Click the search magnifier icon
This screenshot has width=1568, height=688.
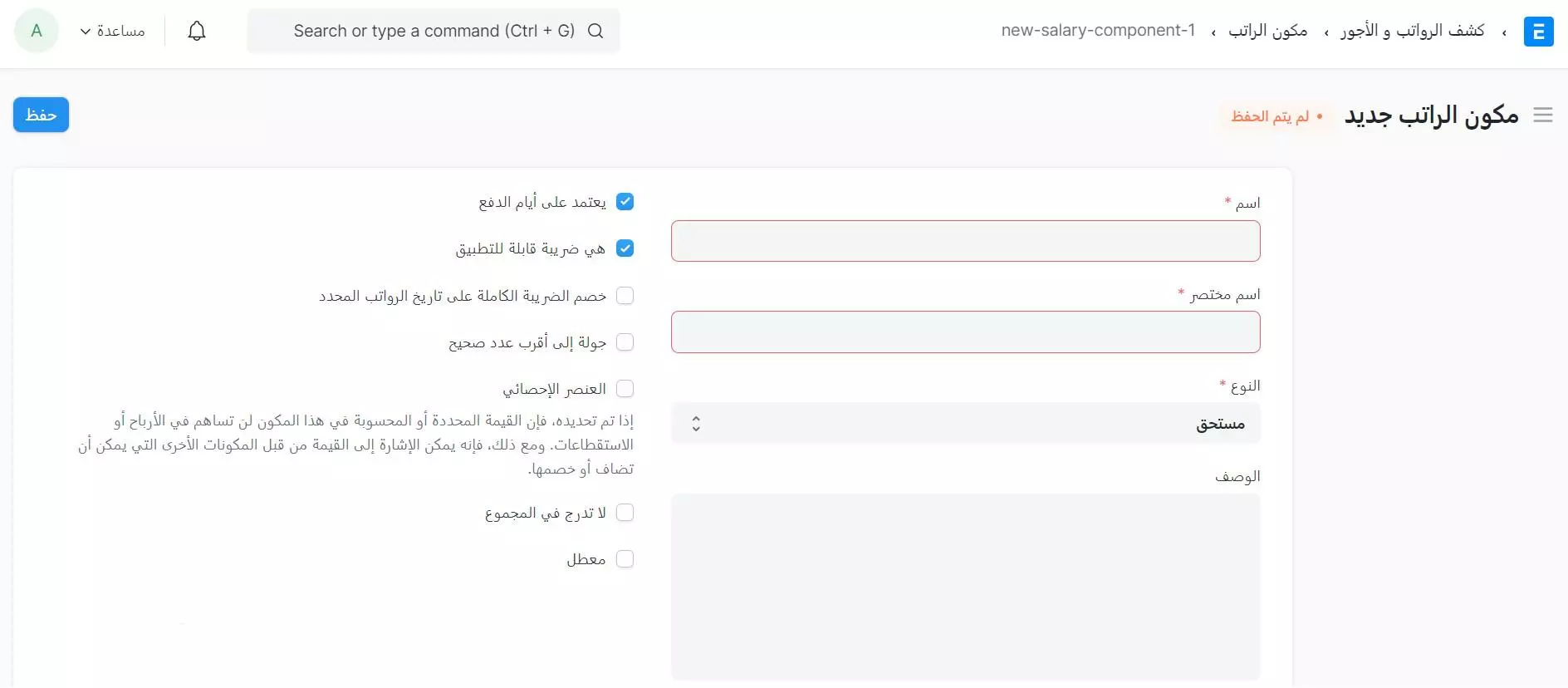(x=595, y=31)
